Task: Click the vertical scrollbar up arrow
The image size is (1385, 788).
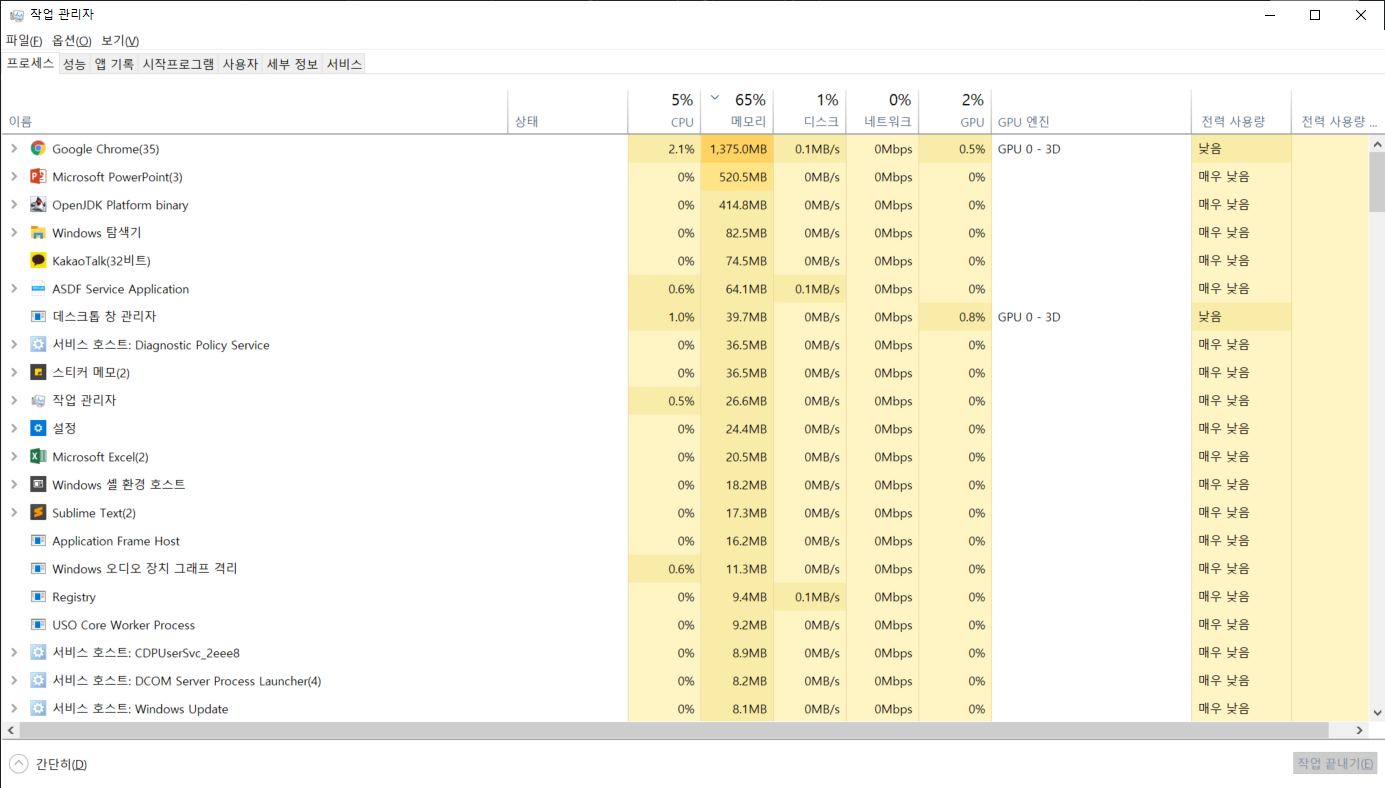Action: point(1376,143)
